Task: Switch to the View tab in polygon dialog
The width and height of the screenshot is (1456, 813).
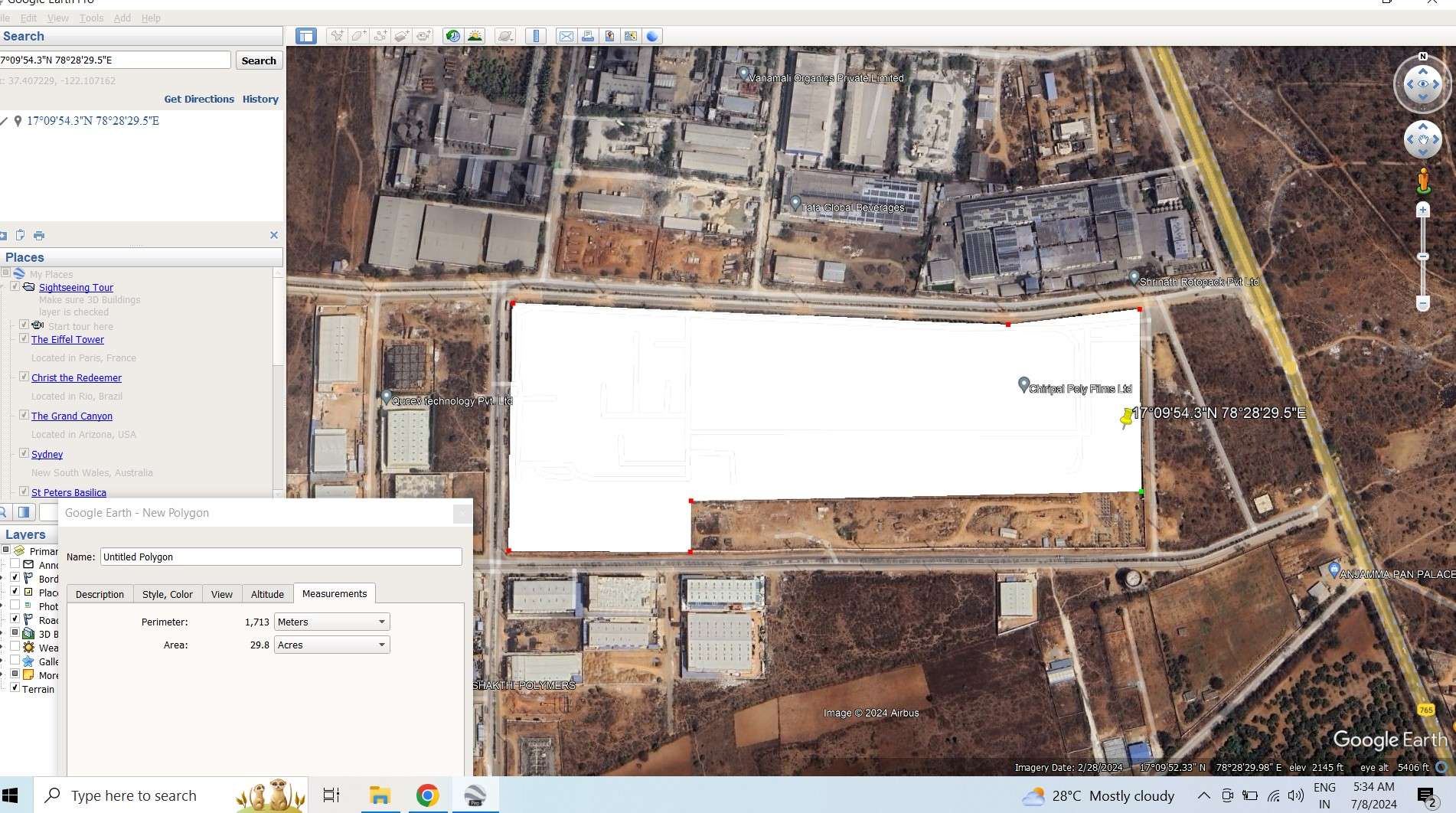Action: click(x=222, y=594)
